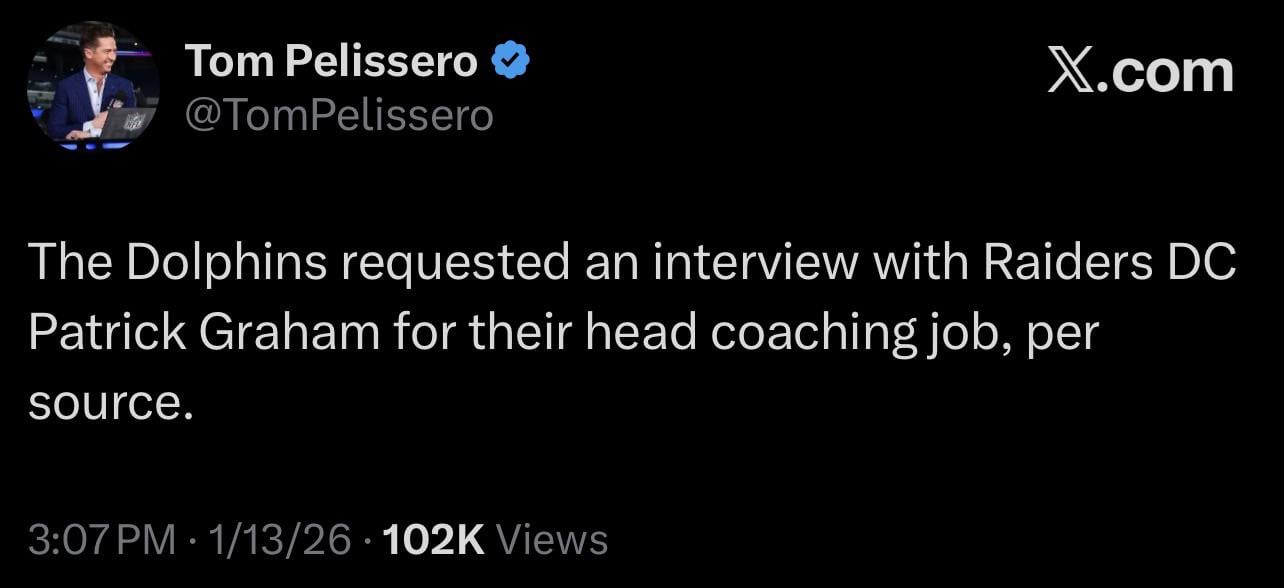The width and height of the screenshot is (1284, 588).
Task: Select the date 1/13/26
Action: point(281,539)
